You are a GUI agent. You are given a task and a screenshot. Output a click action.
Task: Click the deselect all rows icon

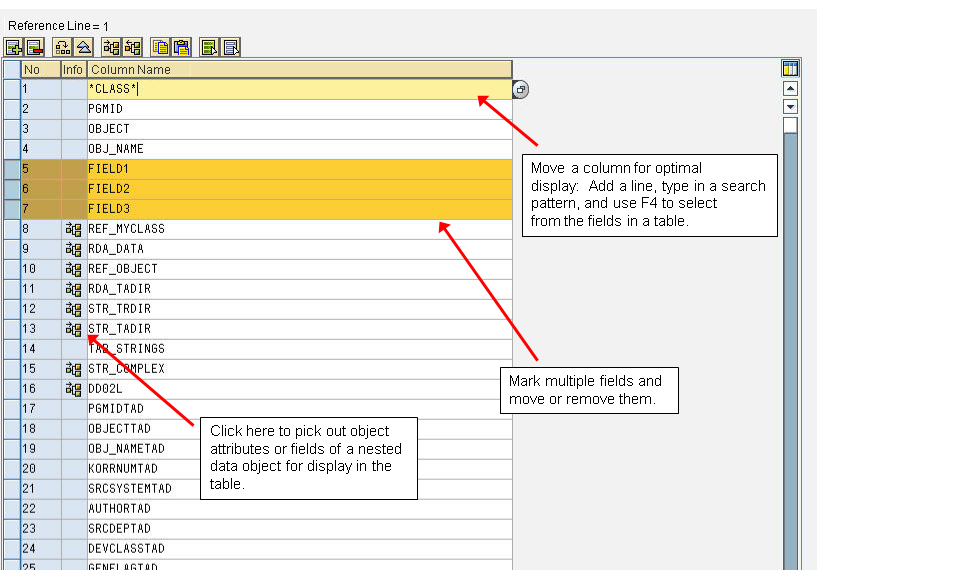[x=231, y=47]
